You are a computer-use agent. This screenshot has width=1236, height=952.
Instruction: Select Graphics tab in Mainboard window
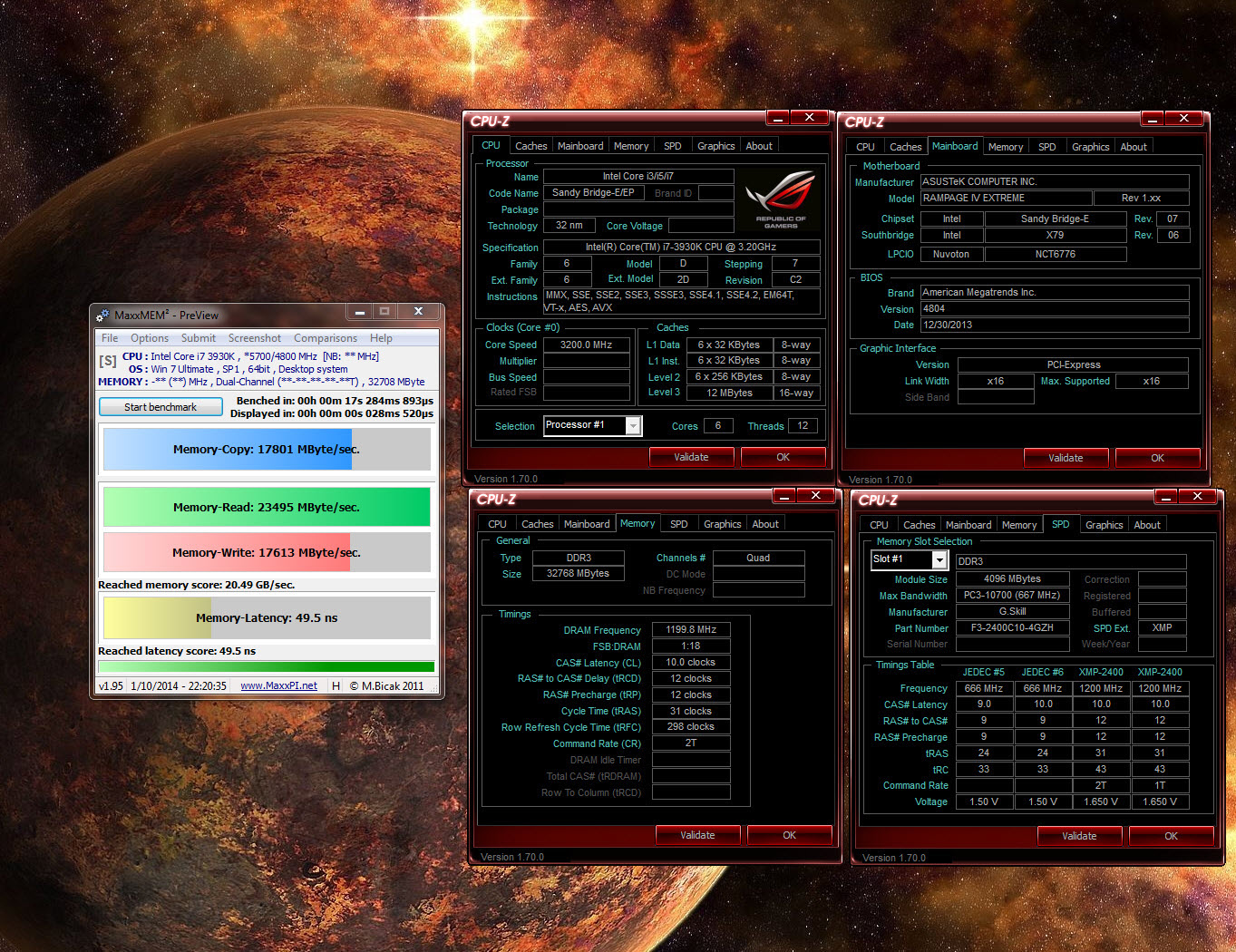pos(1091,147)
